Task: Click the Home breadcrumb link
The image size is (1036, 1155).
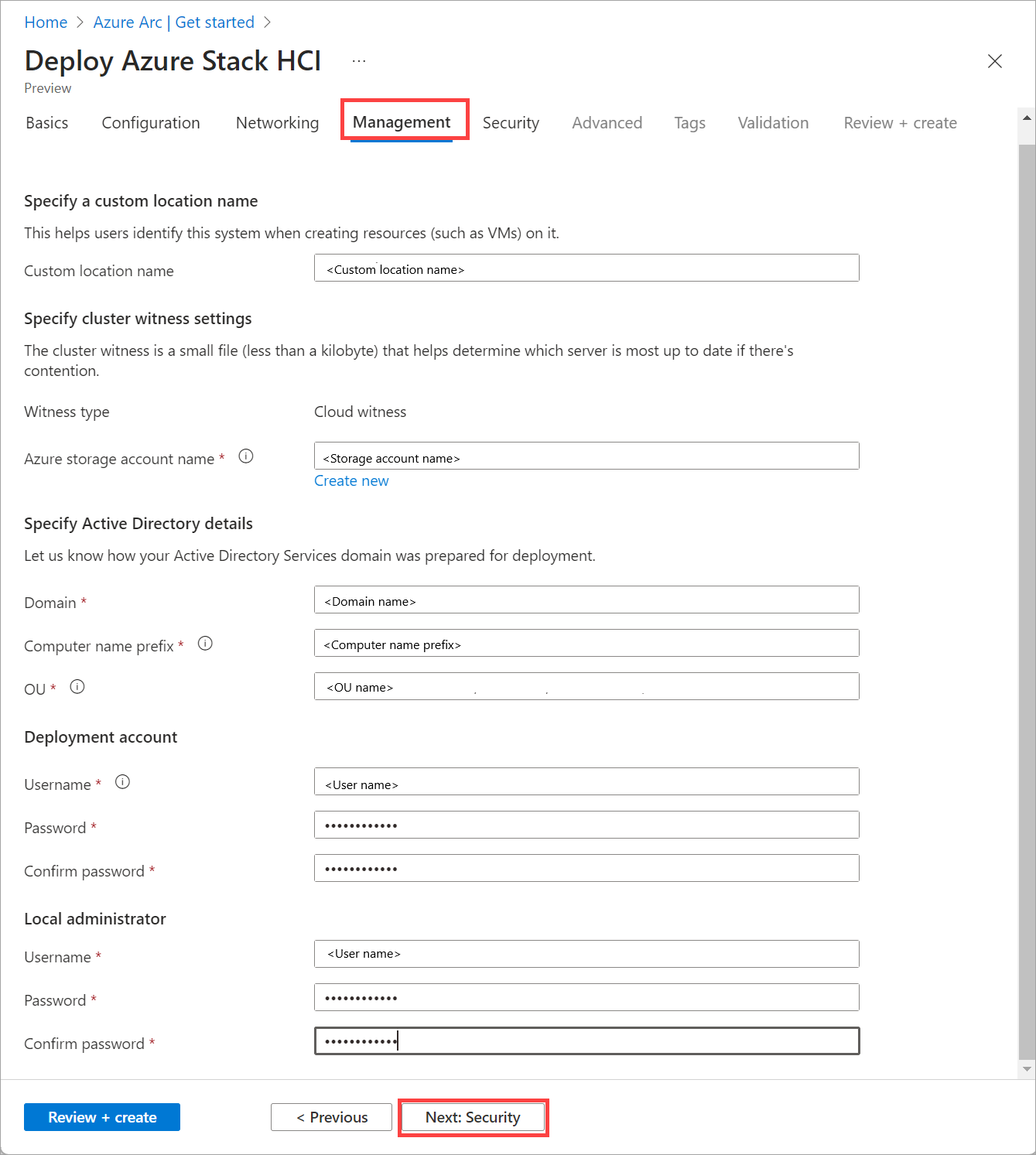Action: 46,22
